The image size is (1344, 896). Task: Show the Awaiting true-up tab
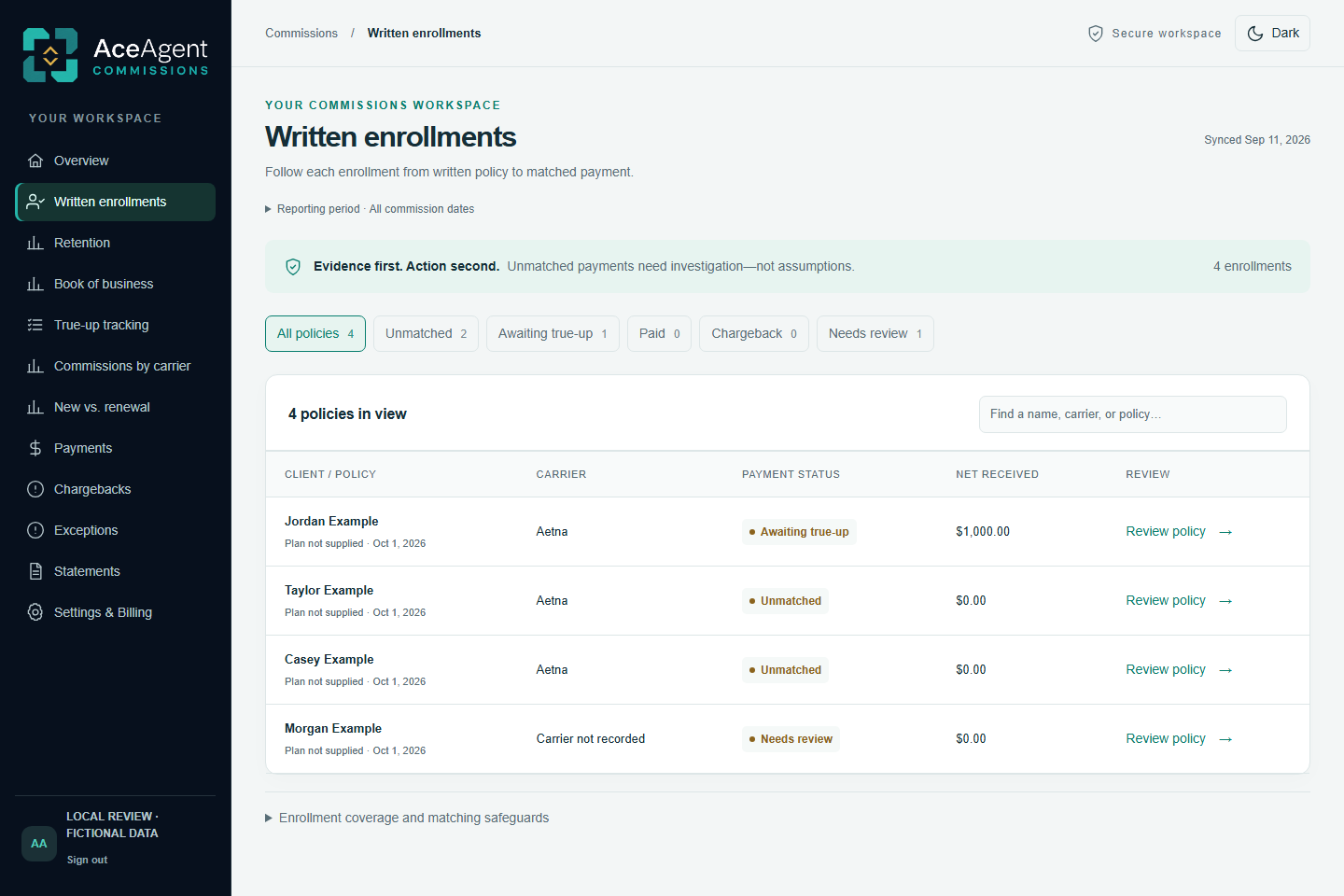(x=553, y=334)
